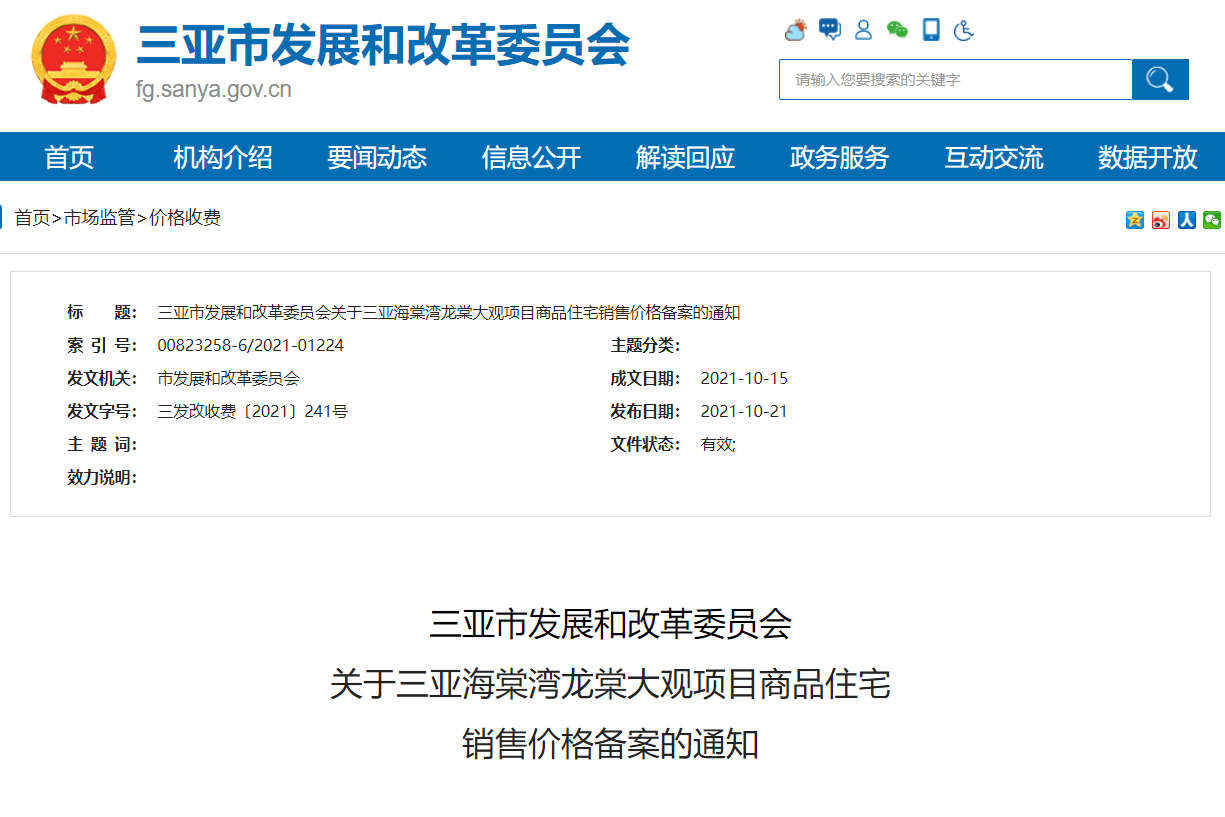This screenshot has width=1225, height=817.
Task: Enable the accessibility wheelchair icon
Action: click(x=964, y=30)
